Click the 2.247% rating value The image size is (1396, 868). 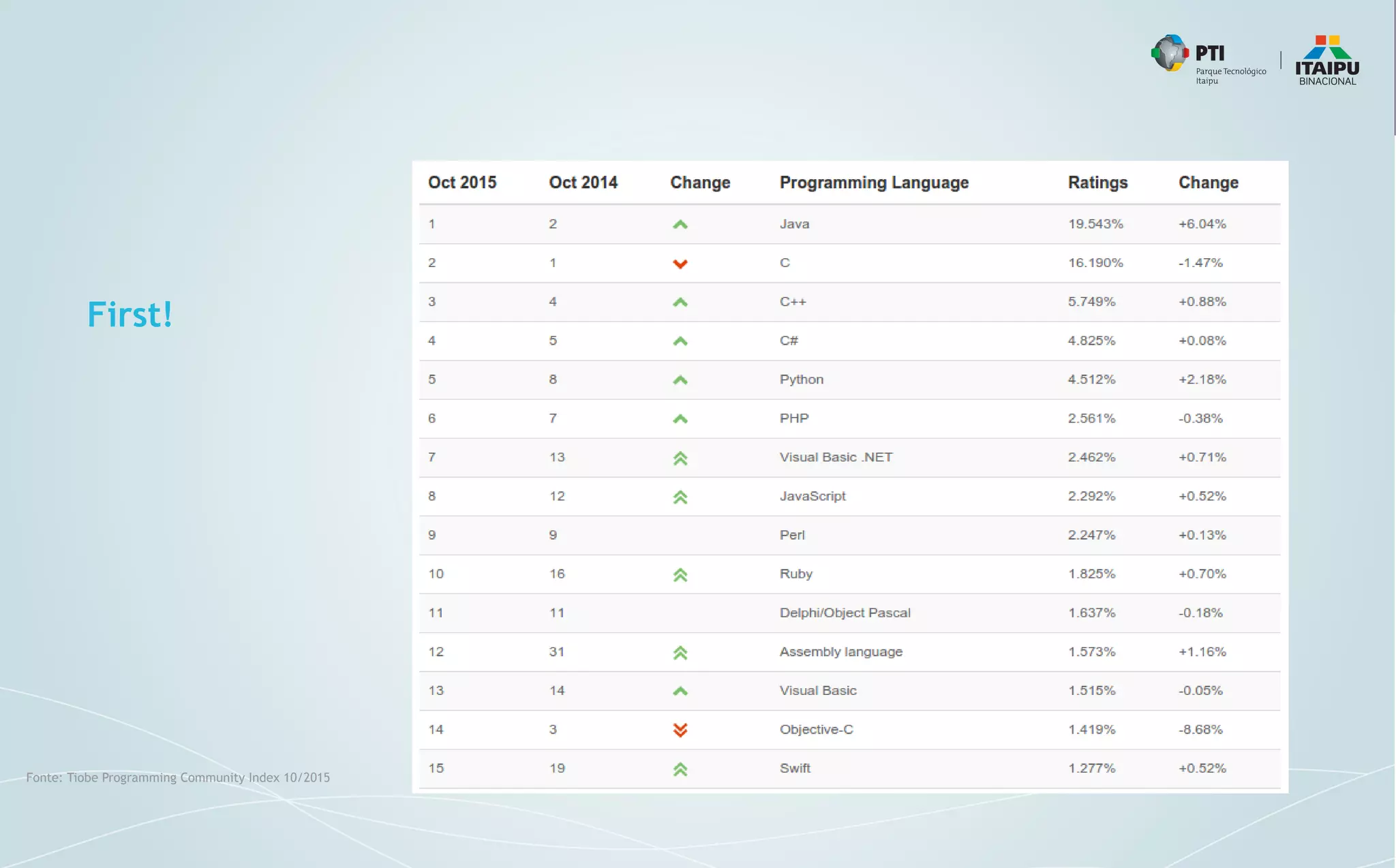click(x=1091, y=535)
